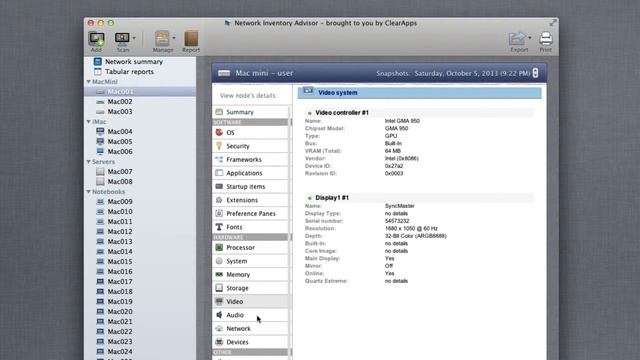
Task: Click the Export toolbar icon
Action: pyautogui.click(x=518, y=38)
